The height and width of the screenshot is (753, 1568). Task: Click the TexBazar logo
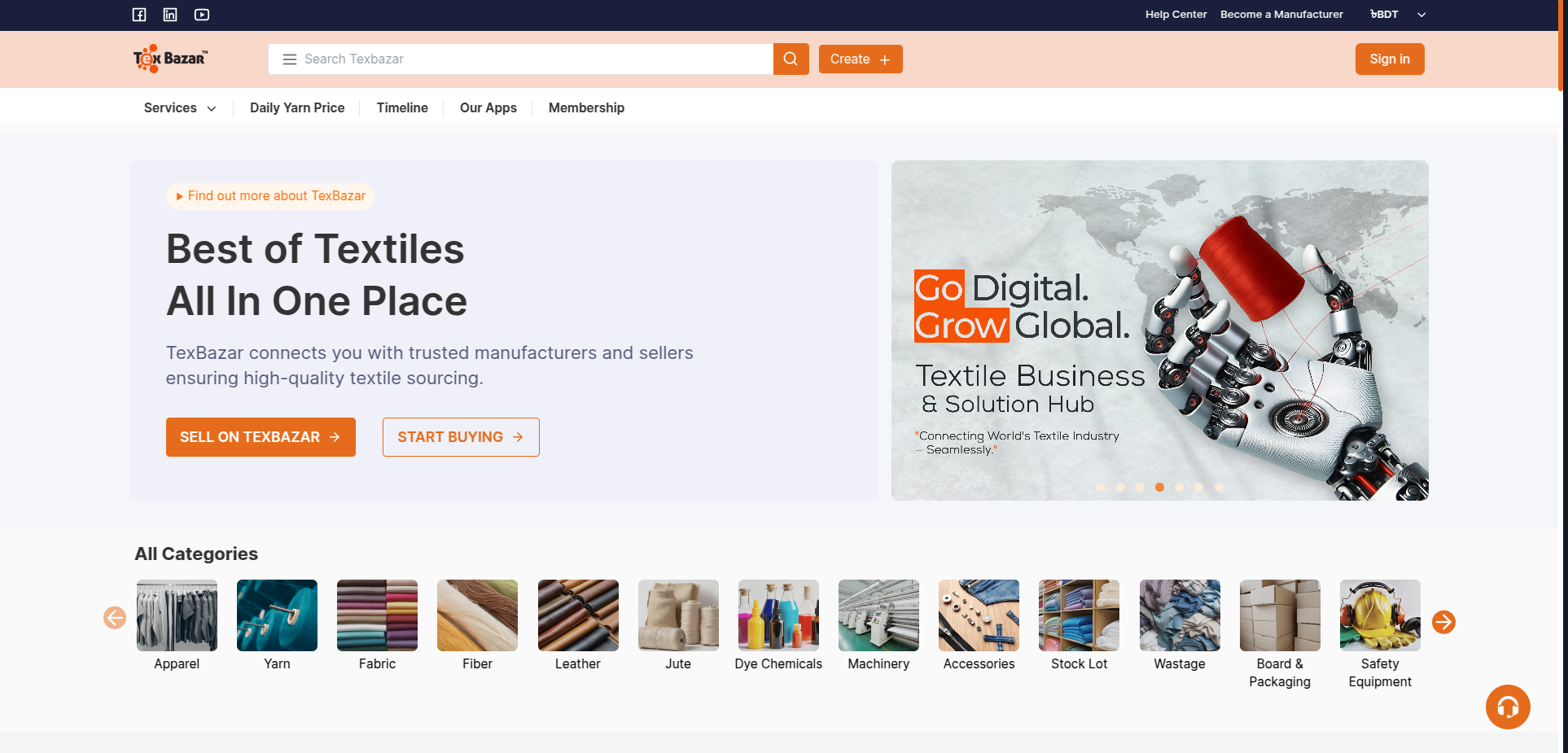tap(170, 59)
